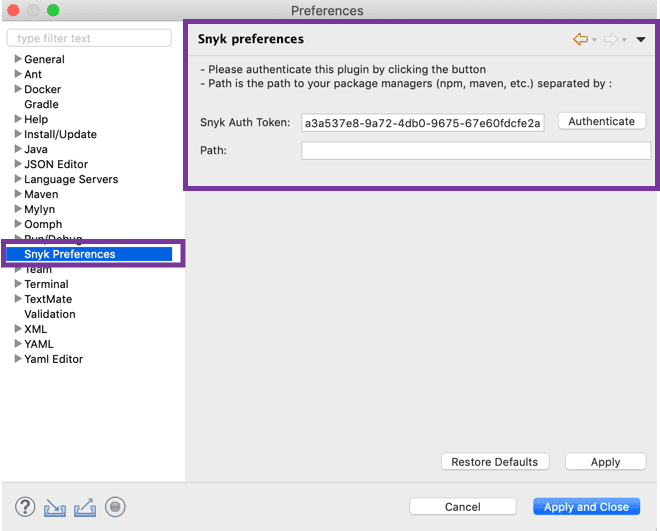Expand the Oomph tree node
The height and width of the screenshot is (531, 660).
[x=18, y=223]
